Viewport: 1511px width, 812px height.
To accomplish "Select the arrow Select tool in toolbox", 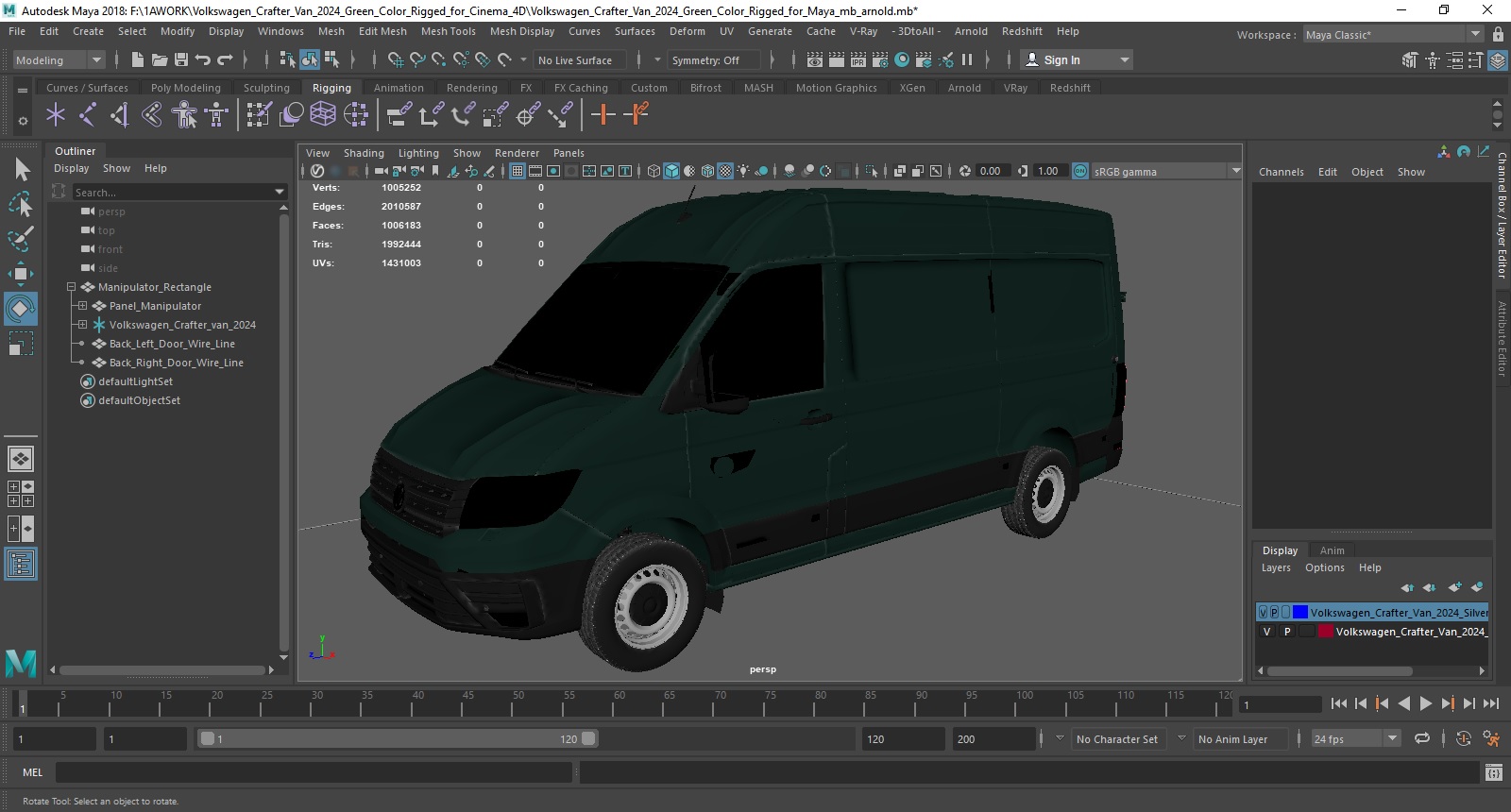I will pos(21,169).
